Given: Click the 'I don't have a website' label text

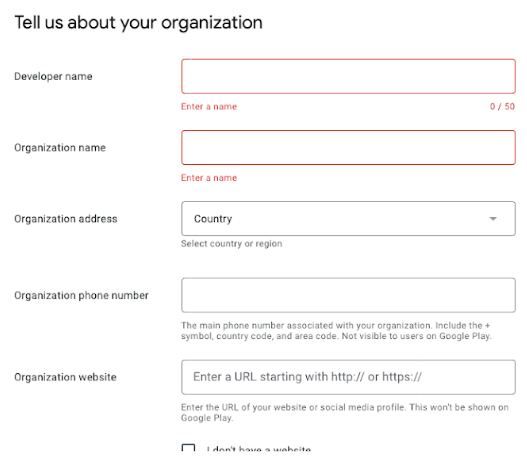Looking at the screenshot, I should [x=259, y=449].
